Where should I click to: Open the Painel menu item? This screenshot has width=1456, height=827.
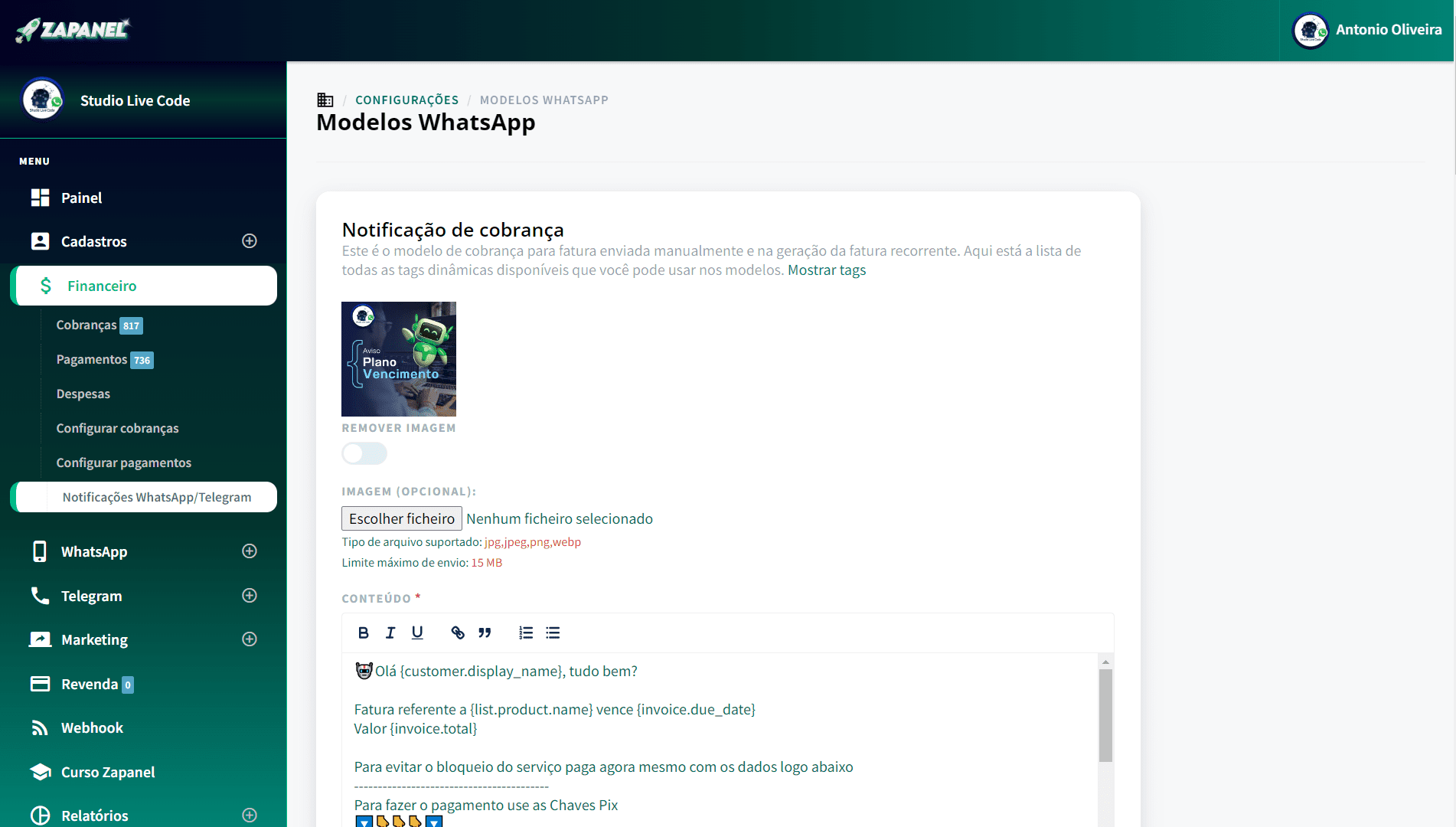tap(81, 198)
